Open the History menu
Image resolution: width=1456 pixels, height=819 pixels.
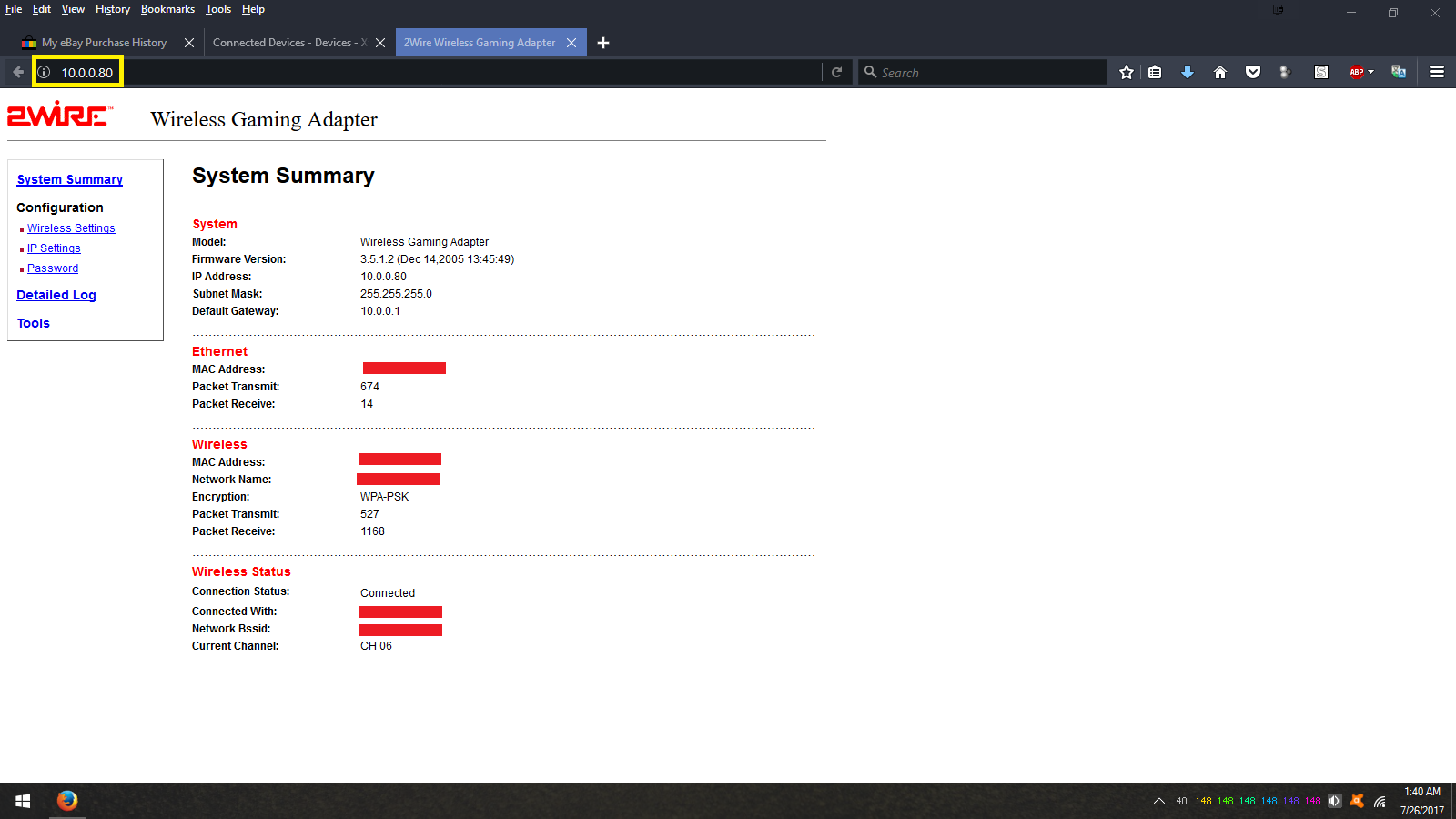coord(113,9)
